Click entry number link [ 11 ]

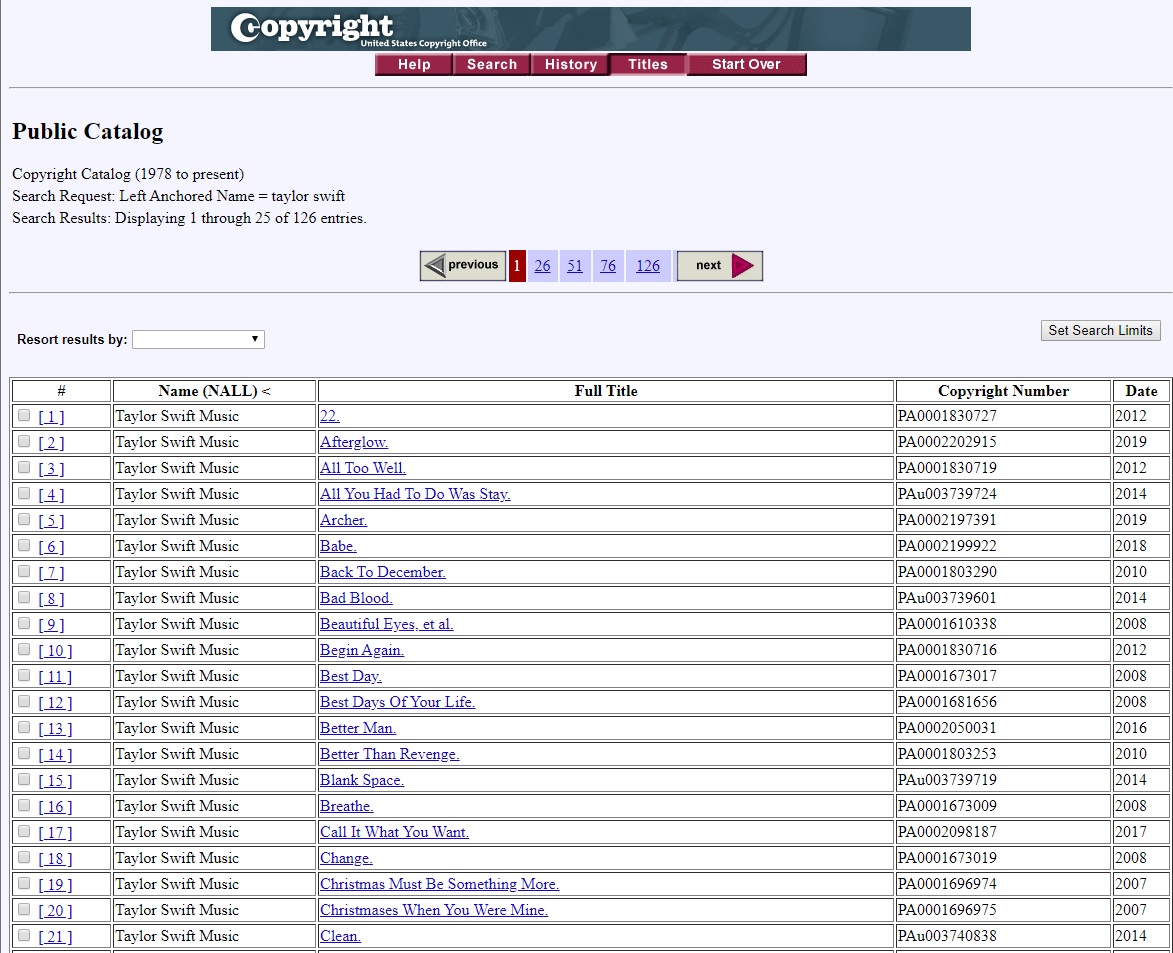tap(55, 677)
